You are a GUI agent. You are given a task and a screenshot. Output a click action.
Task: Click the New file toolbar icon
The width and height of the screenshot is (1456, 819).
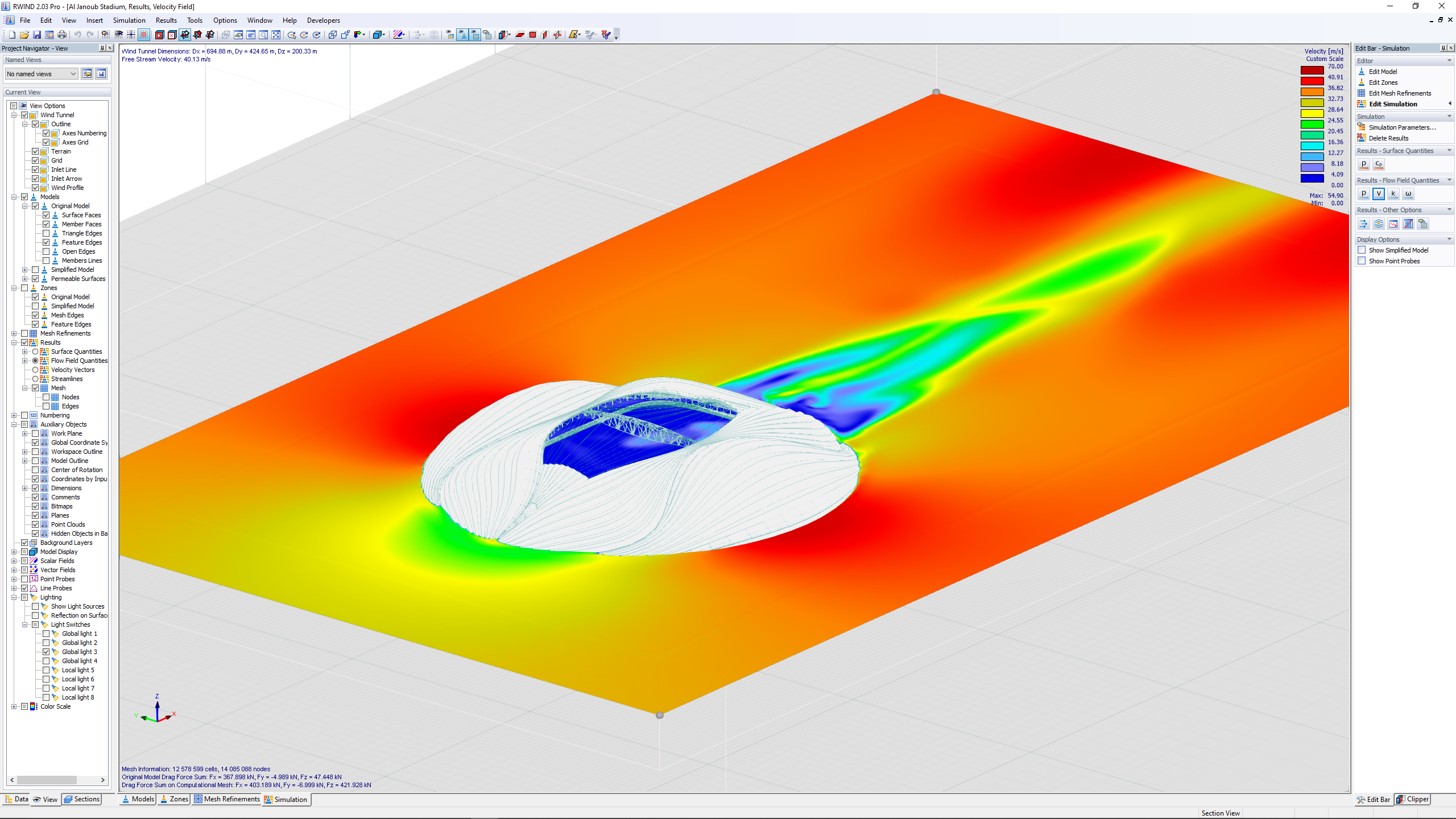point(12,35)
